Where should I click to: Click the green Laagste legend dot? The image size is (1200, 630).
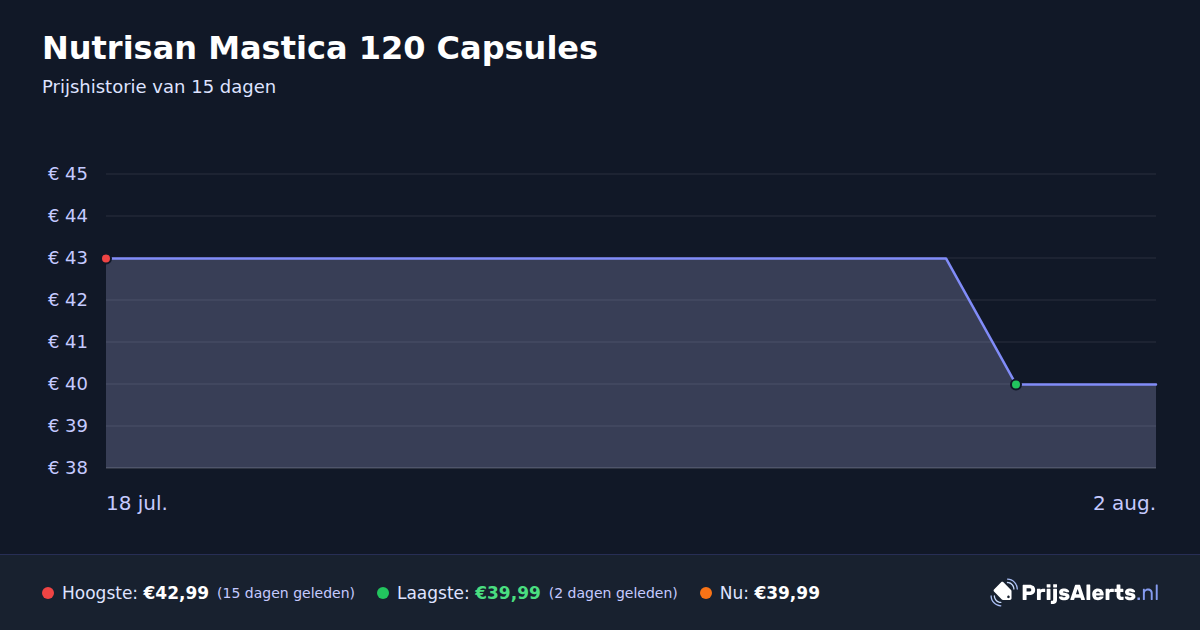click(383, 593)
